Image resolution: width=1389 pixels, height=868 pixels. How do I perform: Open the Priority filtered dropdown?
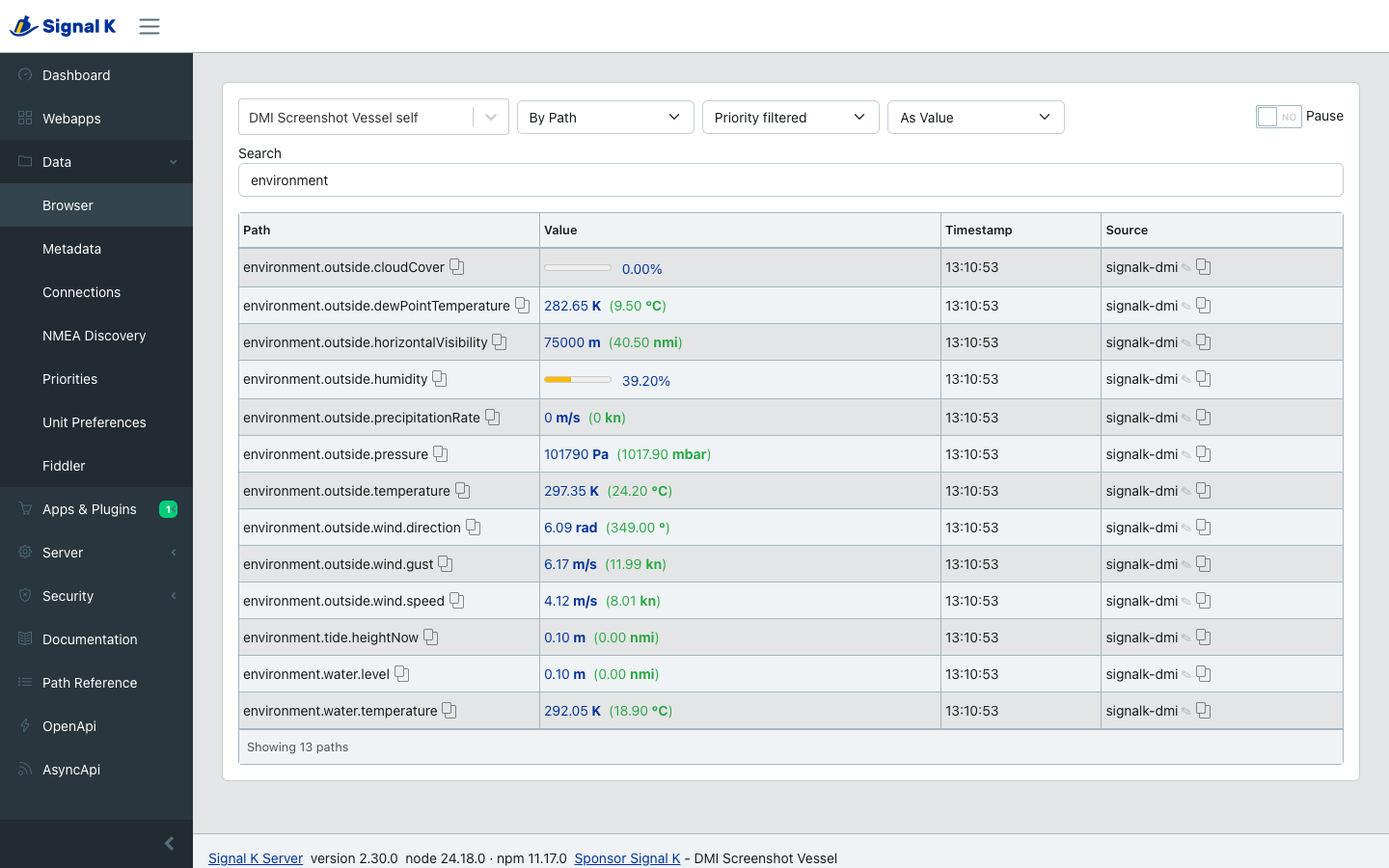(791, 118)
